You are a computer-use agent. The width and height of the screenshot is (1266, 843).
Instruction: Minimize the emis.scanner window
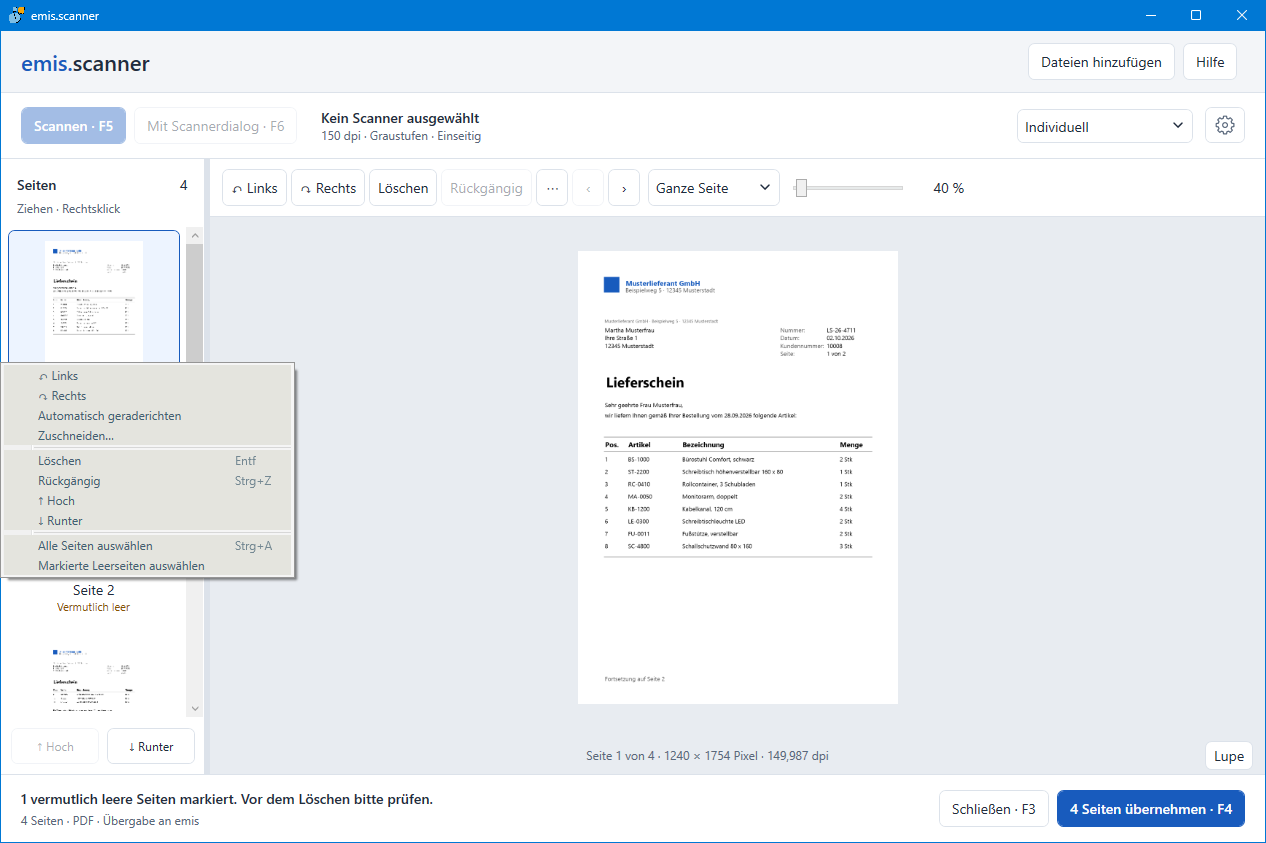1150,15
